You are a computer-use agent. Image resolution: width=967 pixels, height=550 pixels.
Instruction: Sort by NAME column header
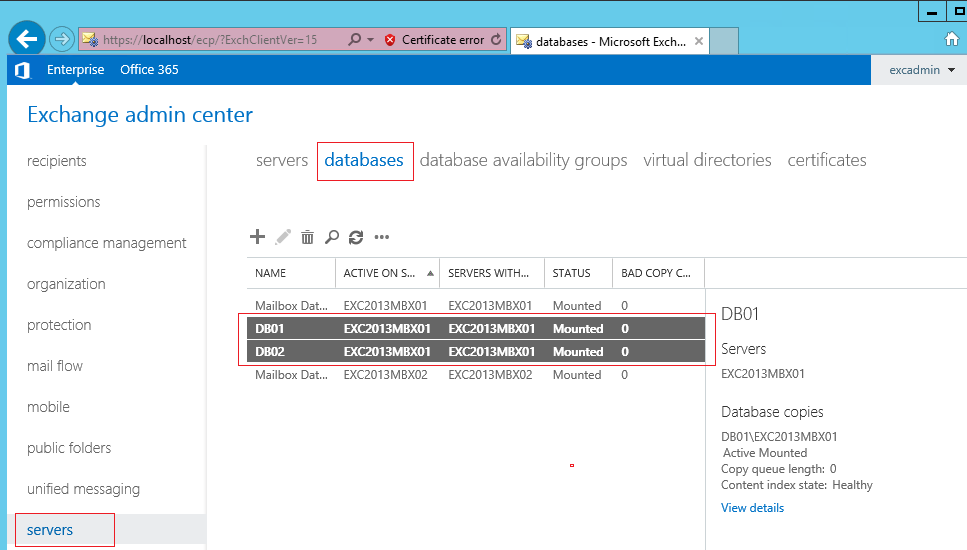click(291, 273)
